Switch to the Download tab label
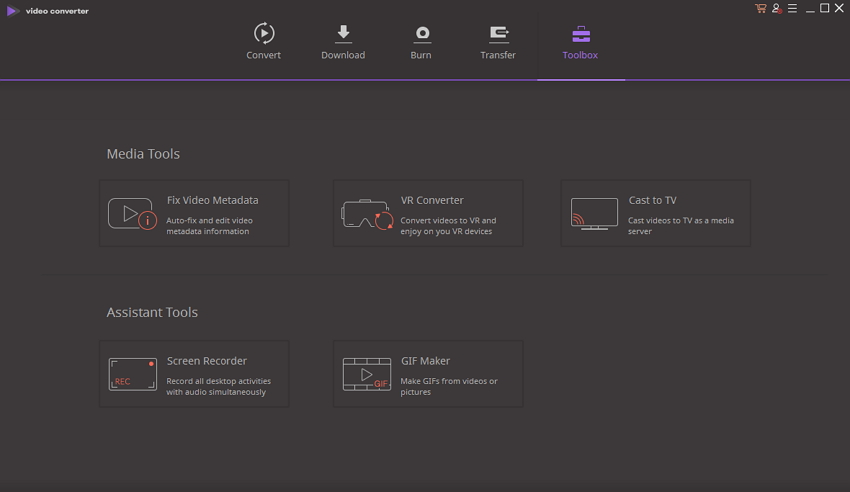This screenshot has width=850, height=492. point(343,55)
